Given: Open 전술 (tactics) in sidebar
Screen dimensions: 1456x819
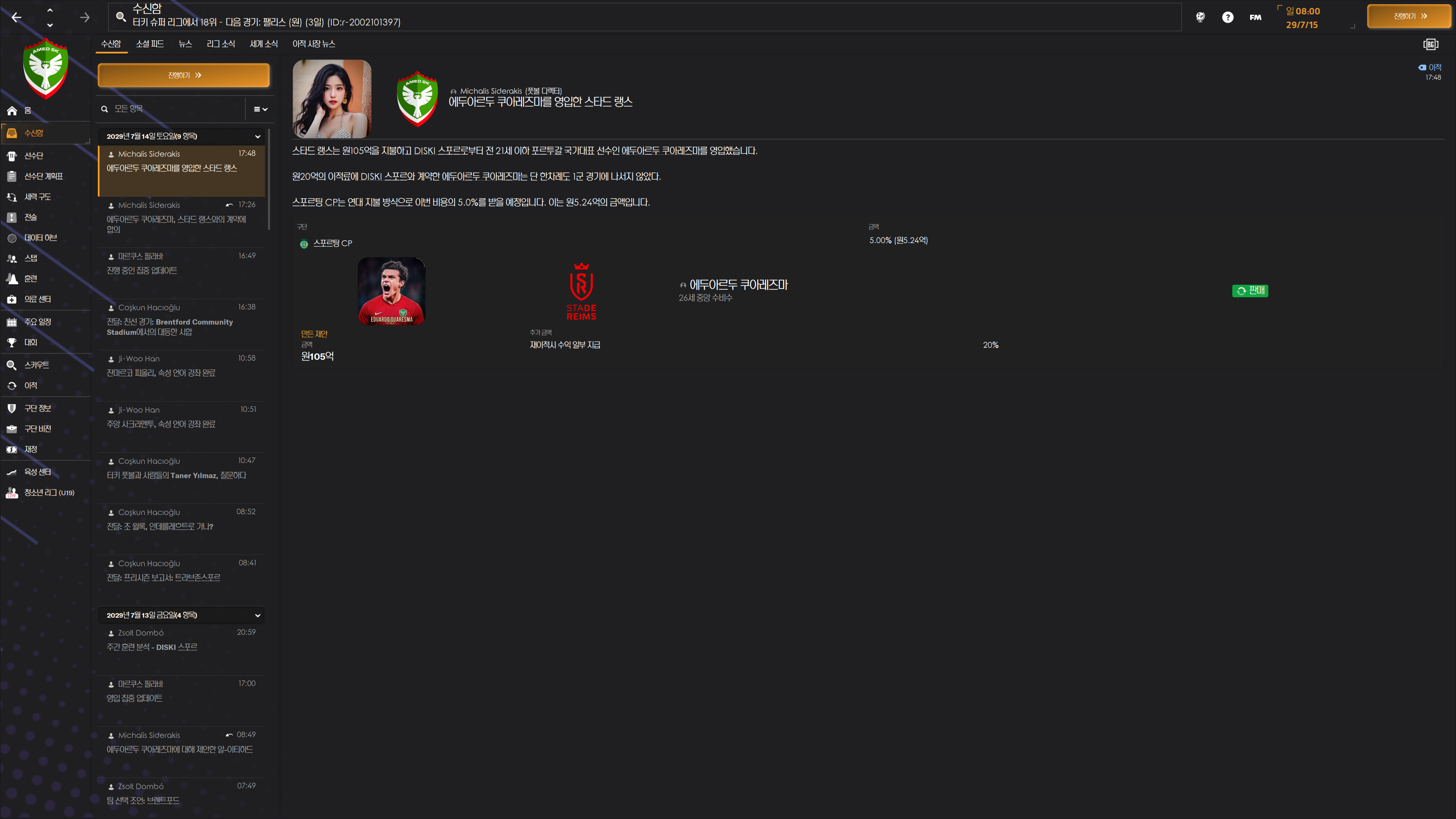Looking at the screenshot, I should [30, 217].
